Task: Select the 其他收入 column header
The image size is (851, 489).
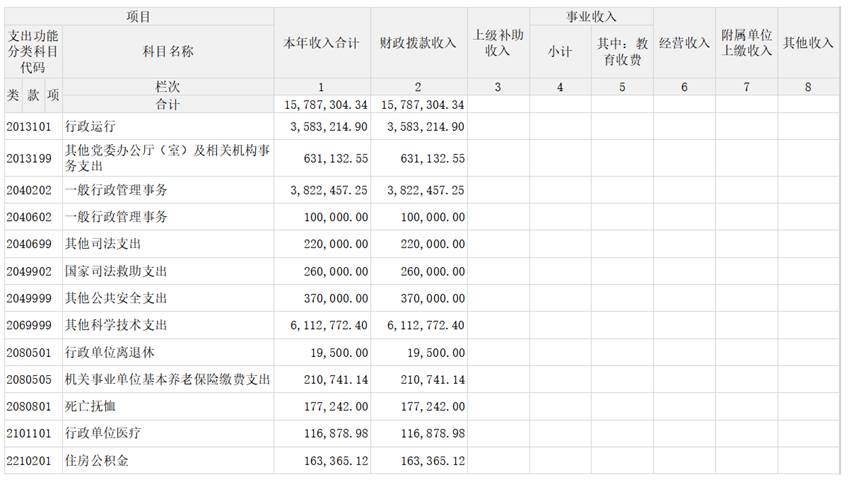Action: (808, 44)
